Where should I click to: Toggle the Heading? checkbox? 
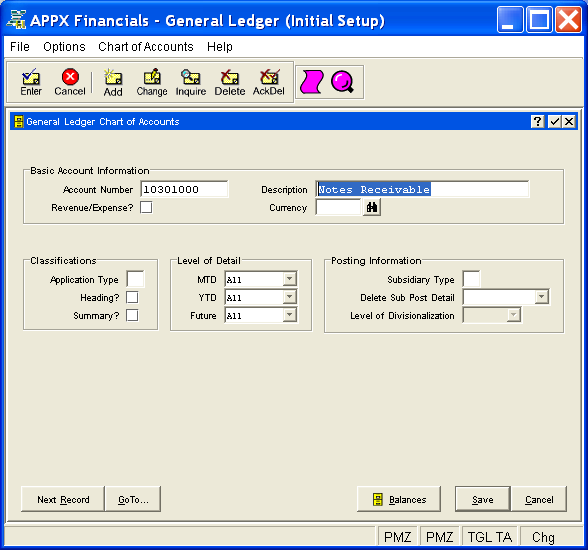132,297
